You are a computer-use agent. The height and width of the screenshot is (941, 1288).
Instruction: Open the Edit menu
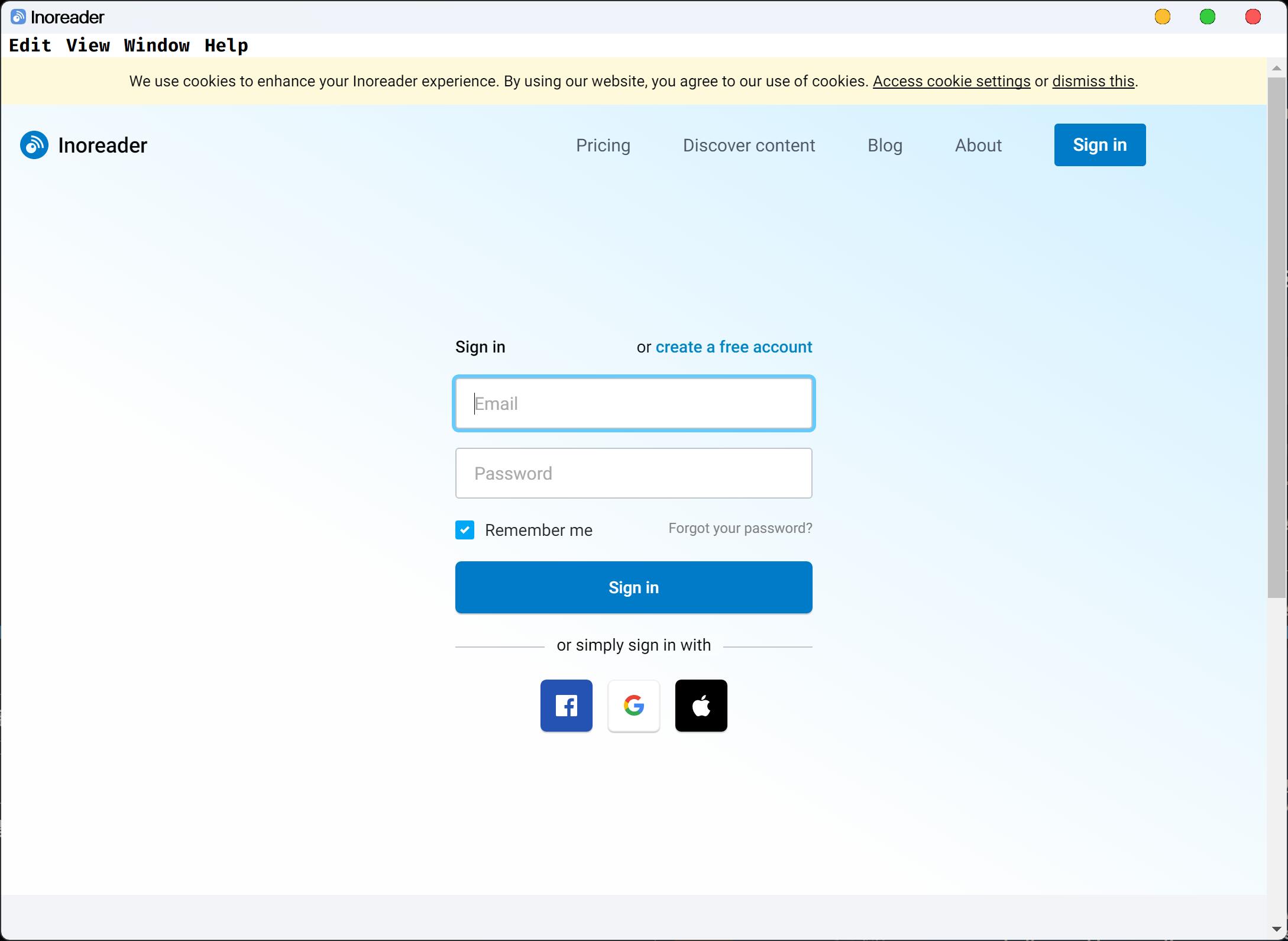tap(30, 46)
